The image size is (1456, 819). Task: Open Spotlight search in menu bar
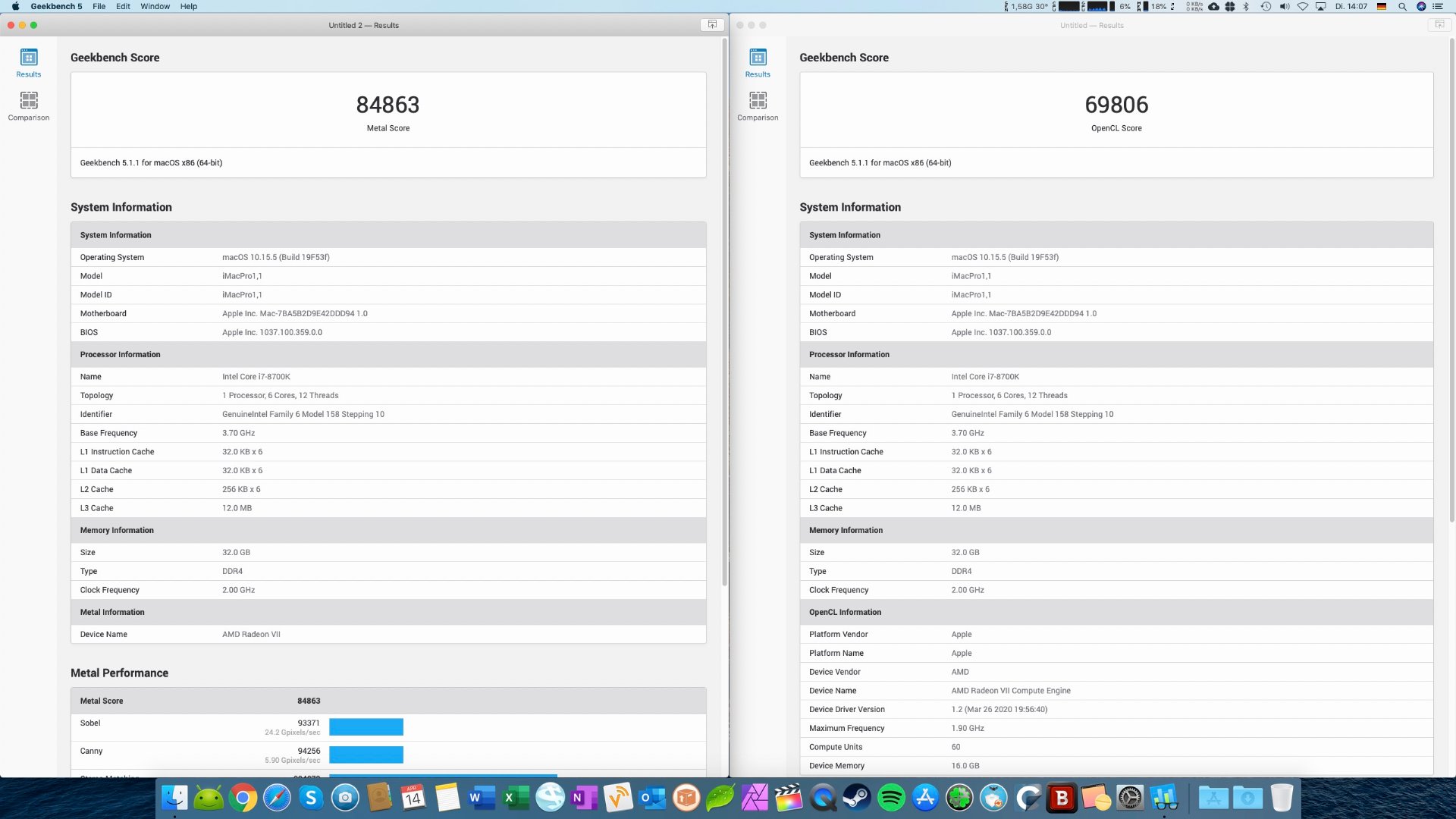point(1402,6)
